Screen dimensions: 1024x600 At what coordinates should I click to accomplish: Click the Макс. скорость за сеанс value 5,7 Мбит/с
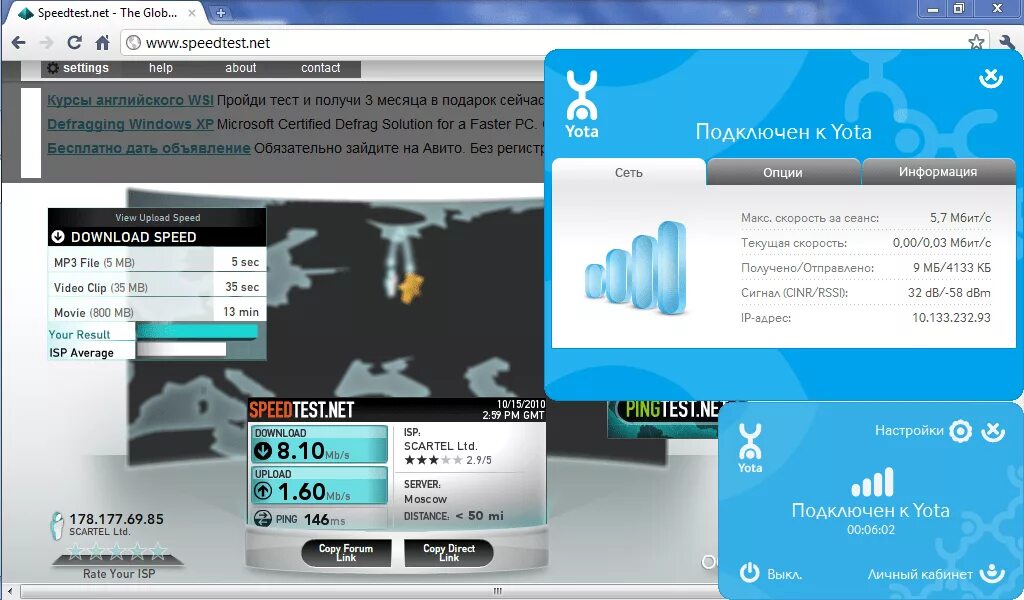click(x=960, y=217)
